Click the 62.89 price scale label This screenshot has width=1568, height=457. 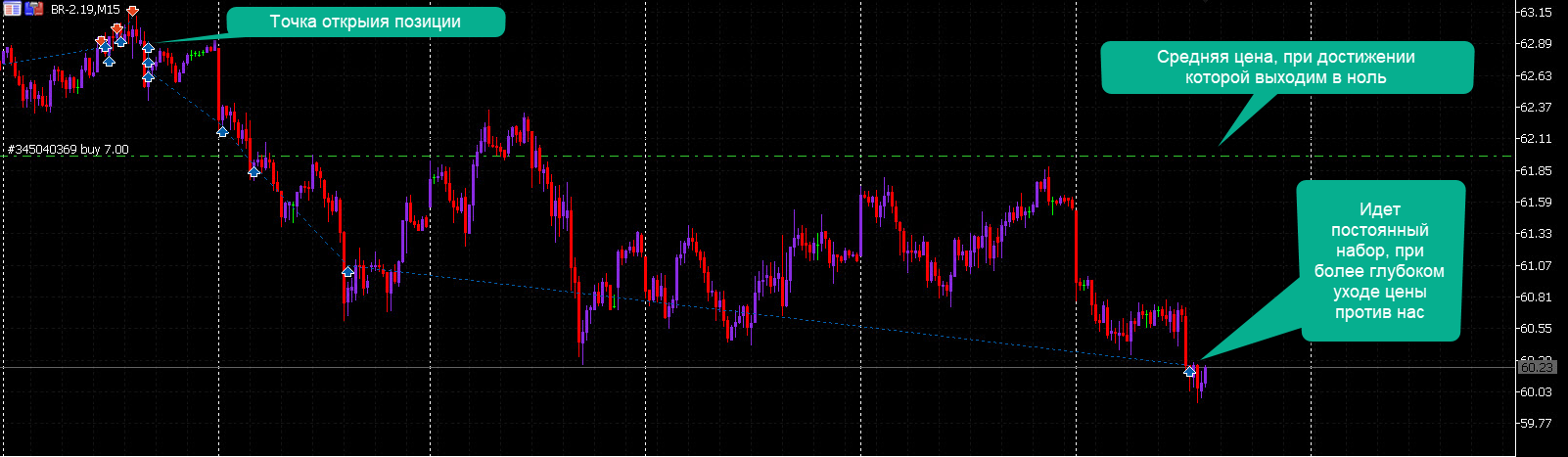point(1536,44)
